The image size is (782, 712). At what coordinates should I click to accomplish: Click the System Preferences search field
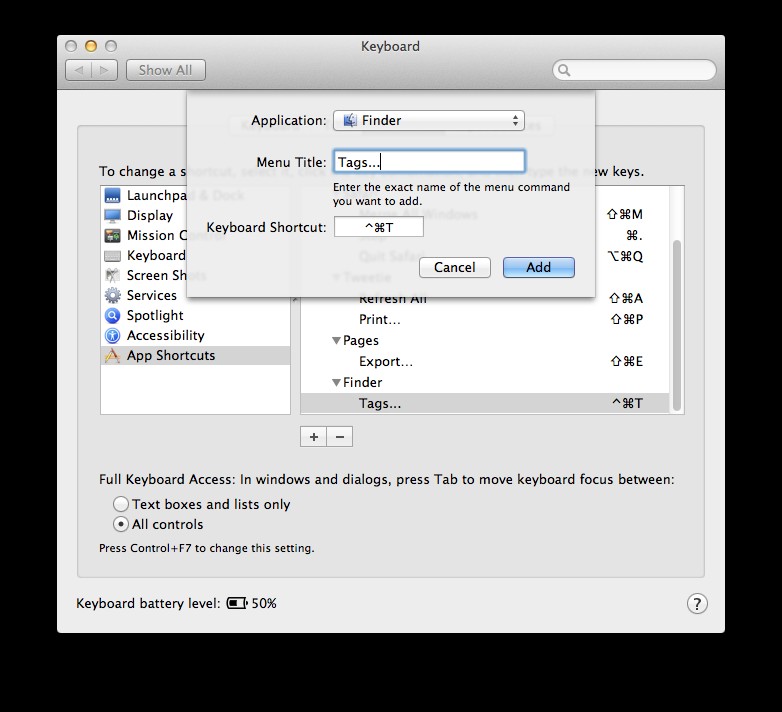coord(634,70)
